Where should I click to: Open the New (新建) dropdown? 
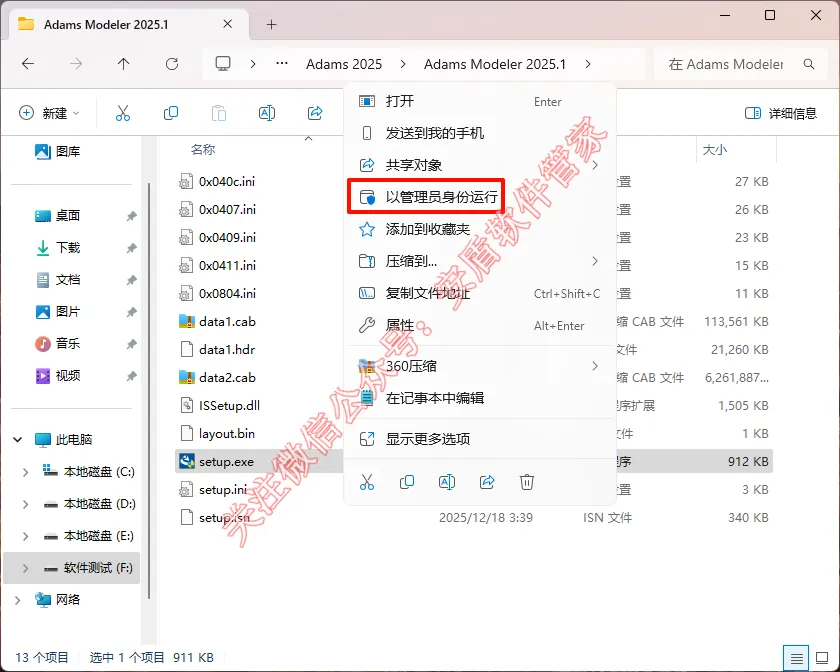coord(49,113)
